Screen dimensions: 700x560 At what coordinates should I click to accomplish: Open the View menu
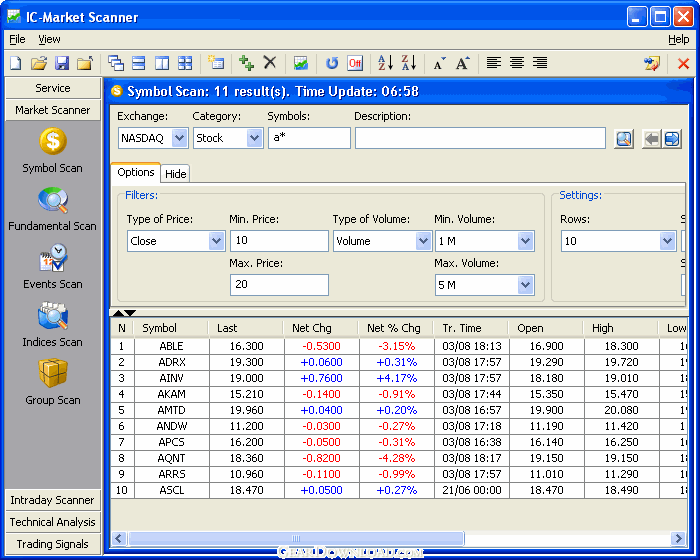(x=49, y=39)
